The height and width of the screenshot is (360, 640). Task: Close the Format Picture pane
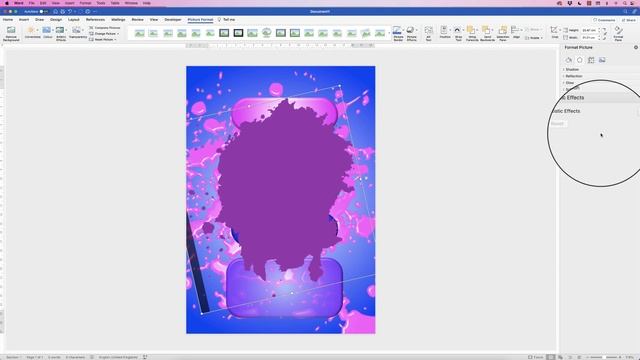pyautogui.click(x=636, y=47)
